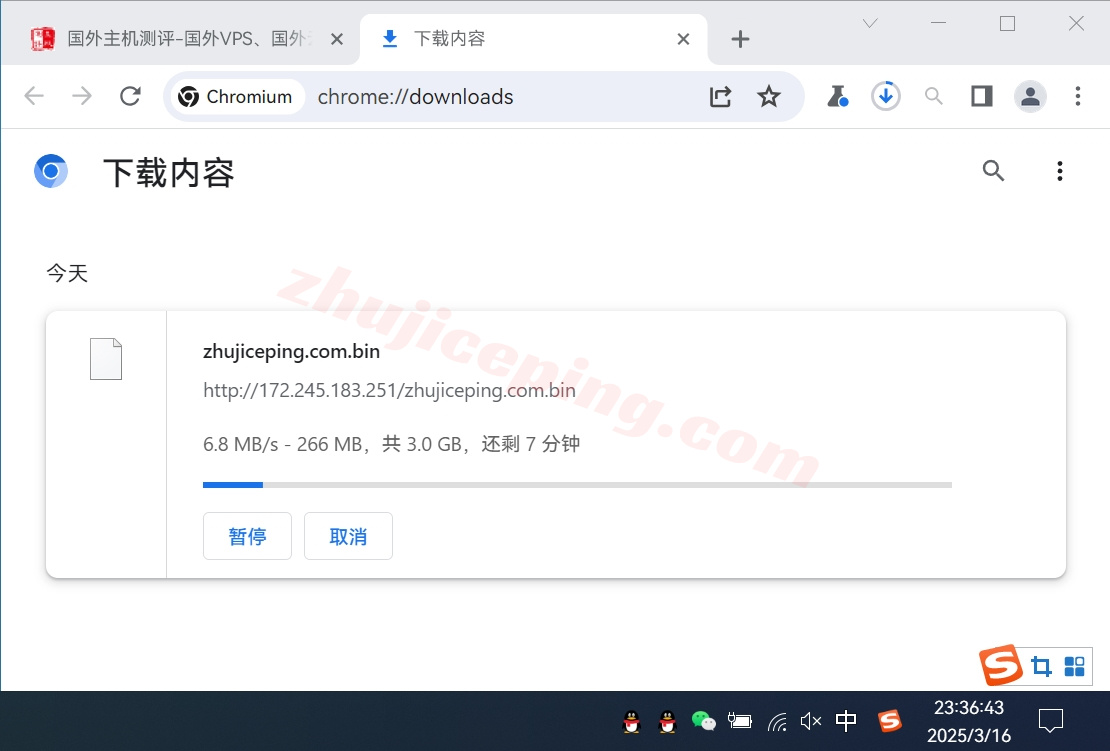Pause the download with 暂停
The image size is (1110, 751).
point(247,536)
